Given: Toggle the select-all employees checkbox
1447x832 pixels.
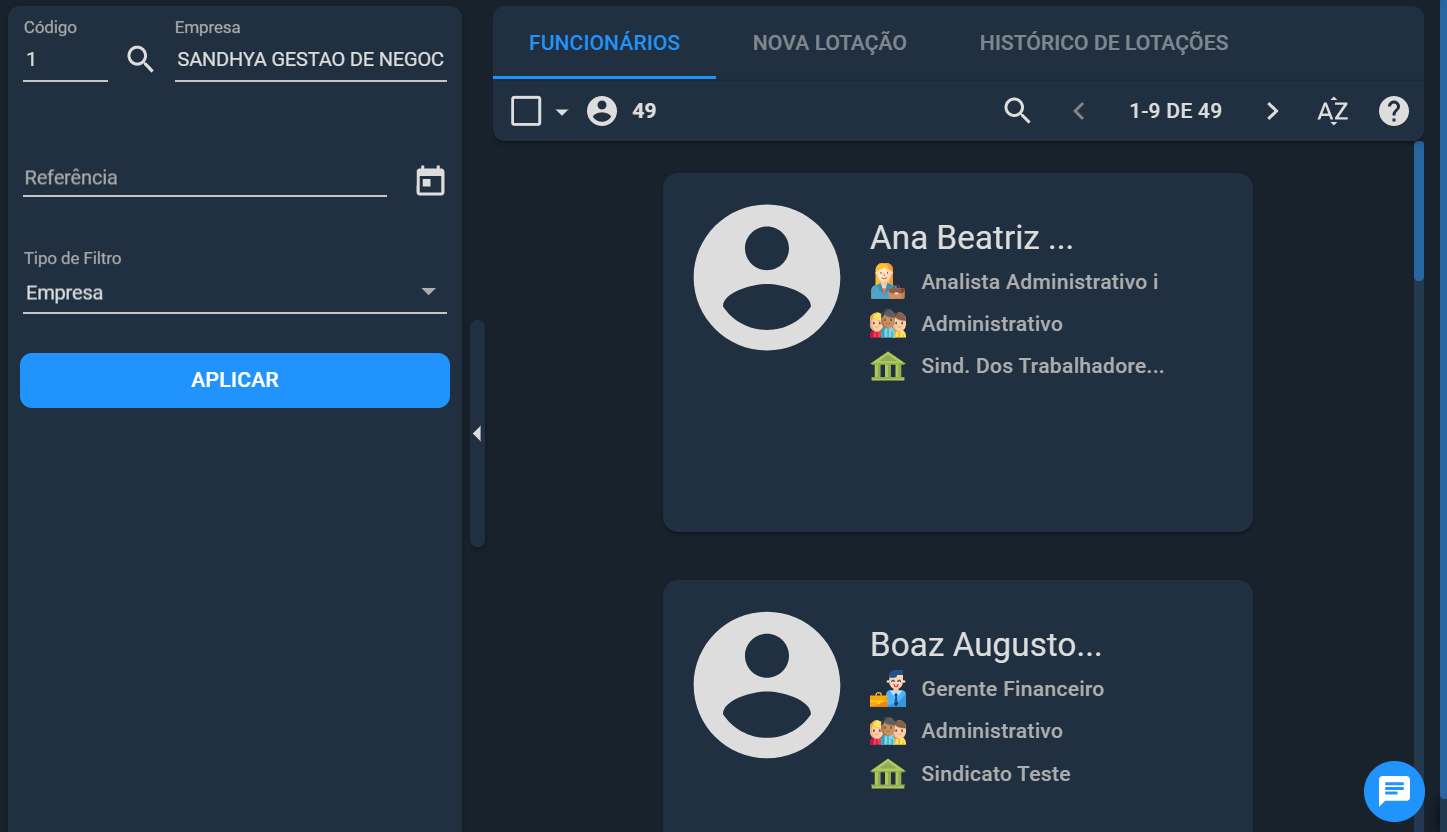Looking at the screenshot, I should (526, 111).
